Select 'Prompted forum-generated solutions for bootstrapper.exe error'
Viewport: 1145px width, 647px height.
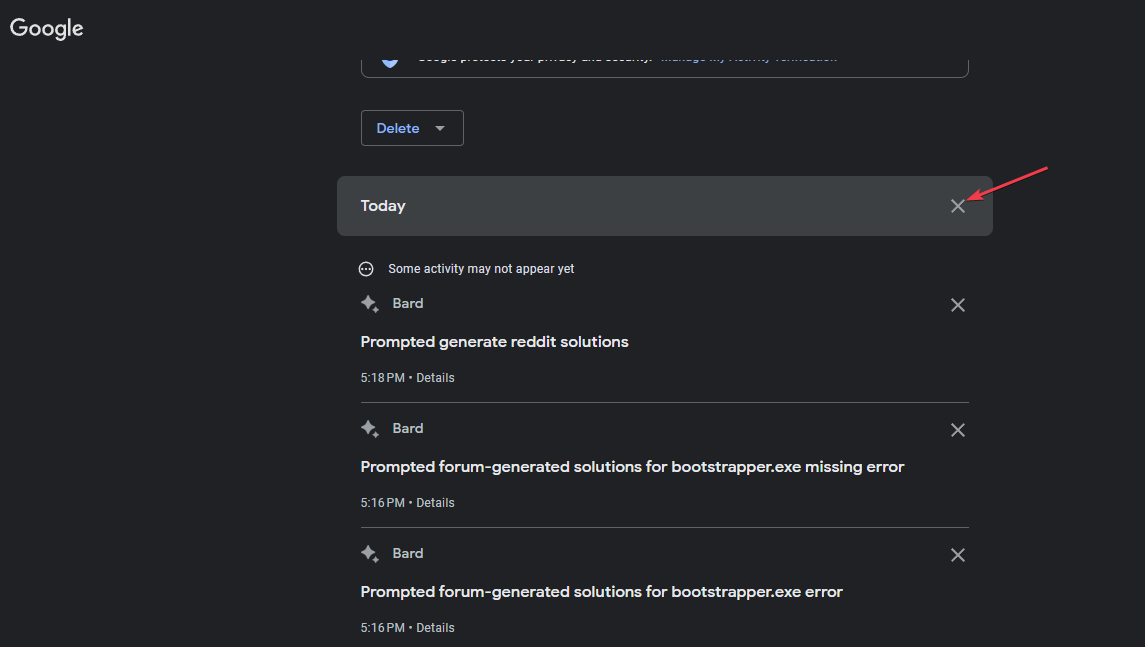[x=601, y=592]
